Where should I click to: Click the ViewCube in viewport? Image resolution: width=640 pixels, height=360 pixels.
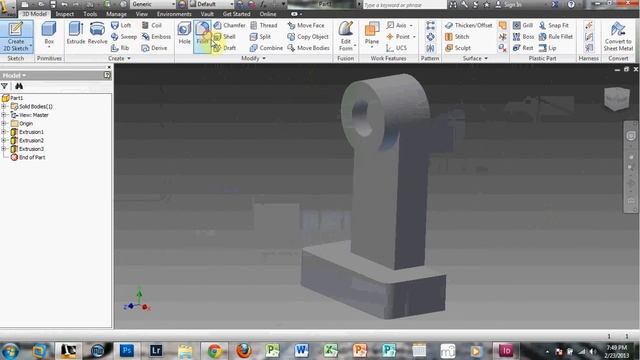(x=616, y=98)
